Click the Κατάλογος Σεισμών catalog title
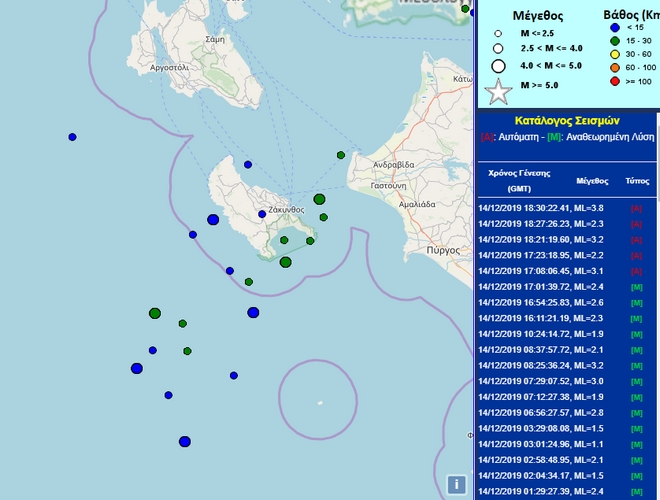 pyautogui.click(x=568, y=118)
